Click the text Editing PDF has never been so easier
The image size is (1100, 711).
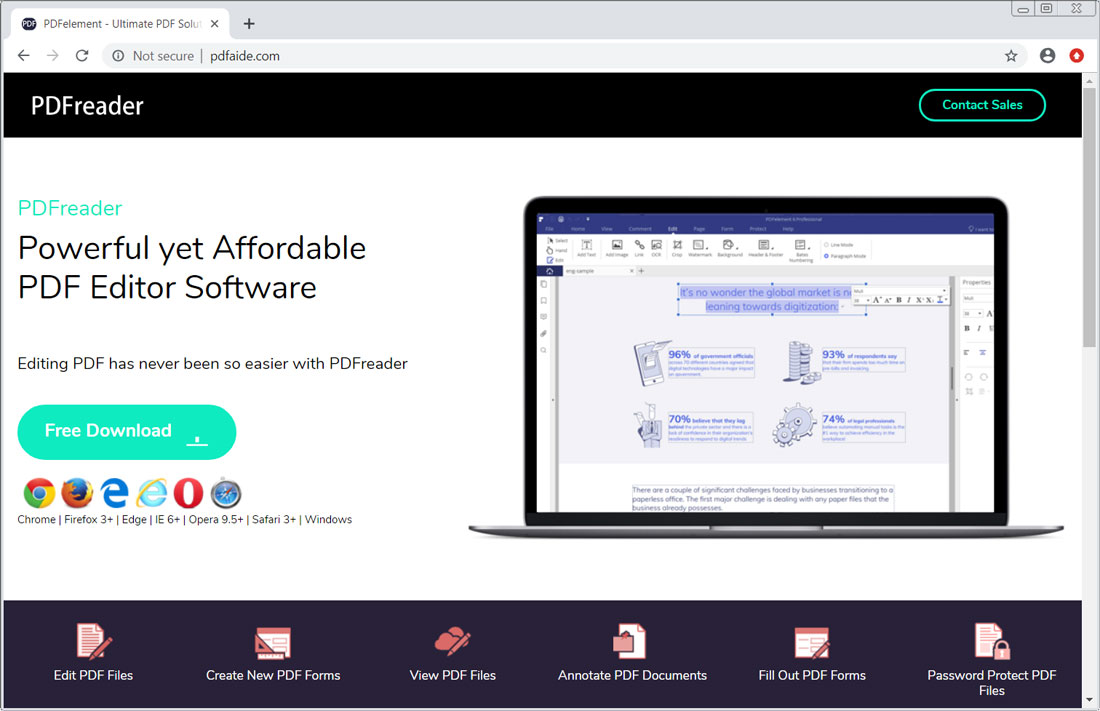pyautogui.click(x=213, y=364)
